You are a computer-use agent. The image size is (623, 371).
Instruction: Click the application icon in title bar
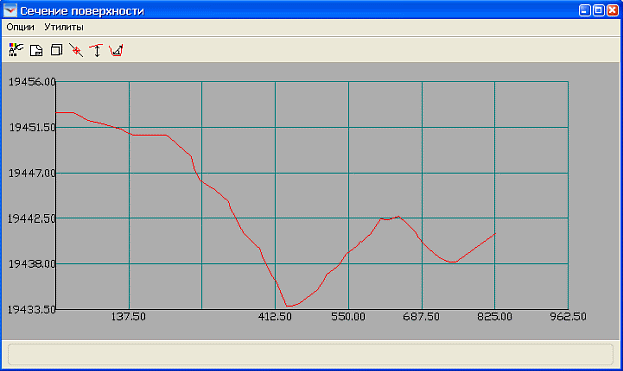click(x=10, y=10)
